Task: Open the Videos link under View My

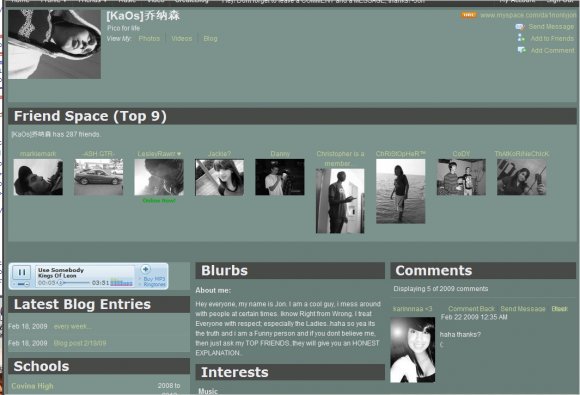Action: [x=182, y=38]
